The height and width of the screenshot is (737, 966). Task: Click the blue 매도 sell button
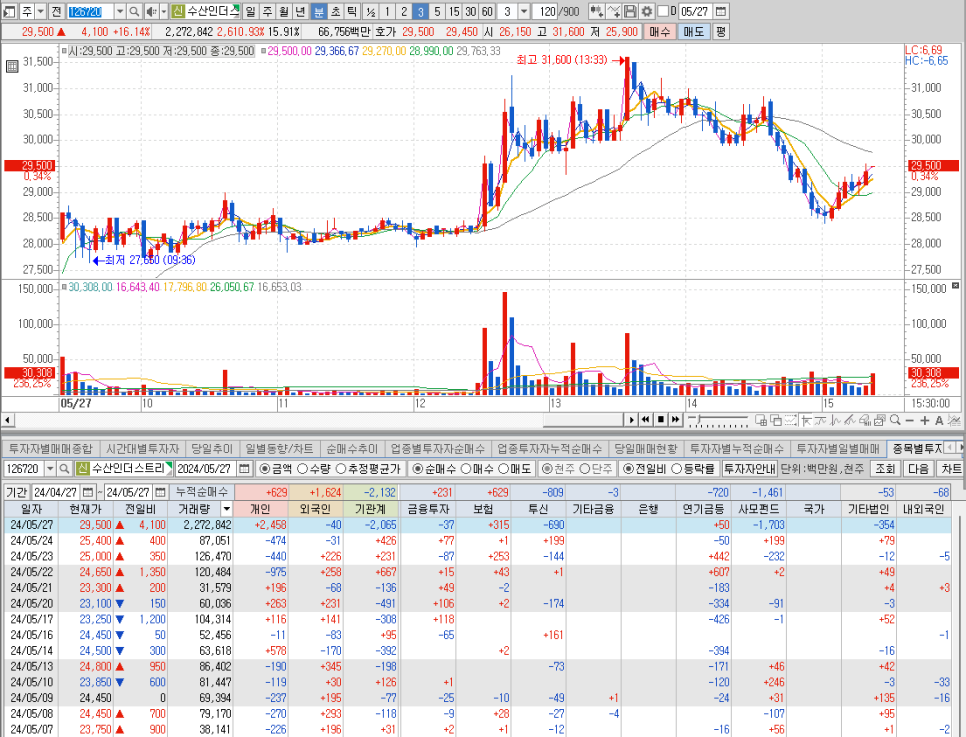tap(694, 31)
